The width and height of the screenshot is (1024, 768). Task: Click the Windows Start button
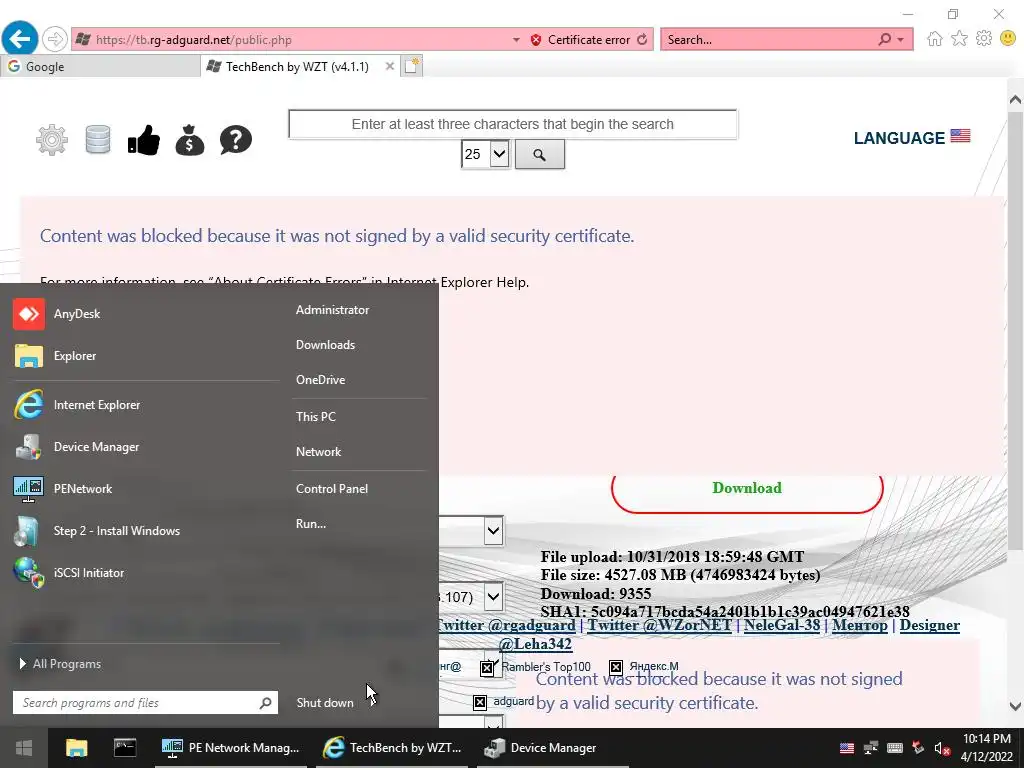coord(24,748)
